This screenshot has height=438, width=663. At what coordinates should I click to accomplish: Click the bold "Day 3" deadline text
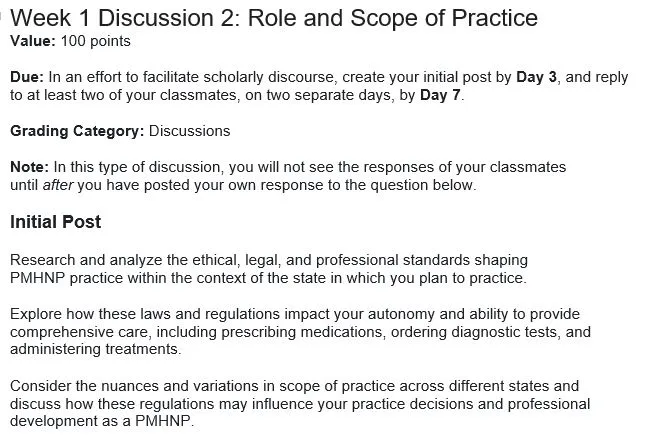point(536,78)
